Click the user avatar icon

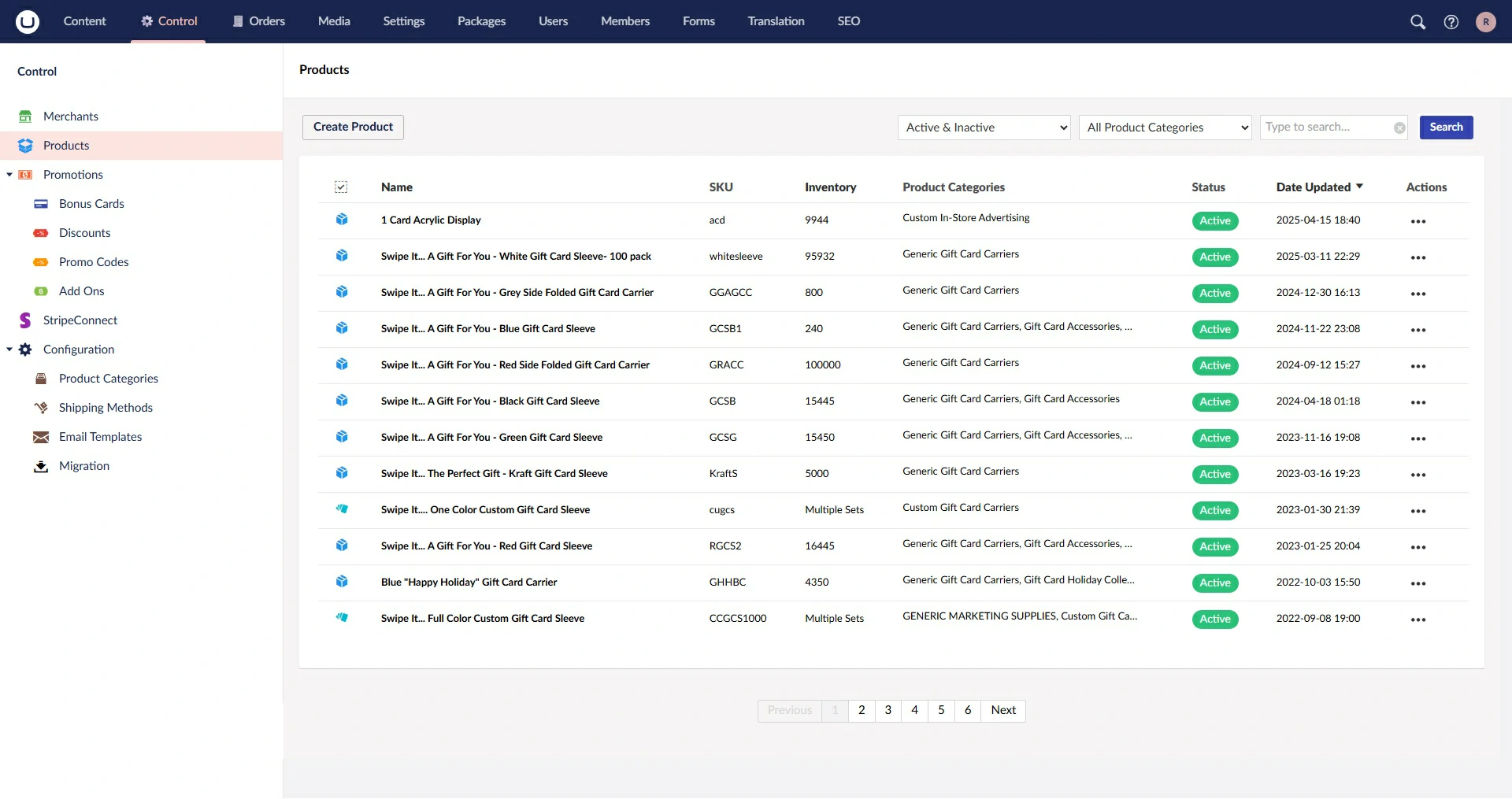pyautogui.click(x=1485, y=22)
